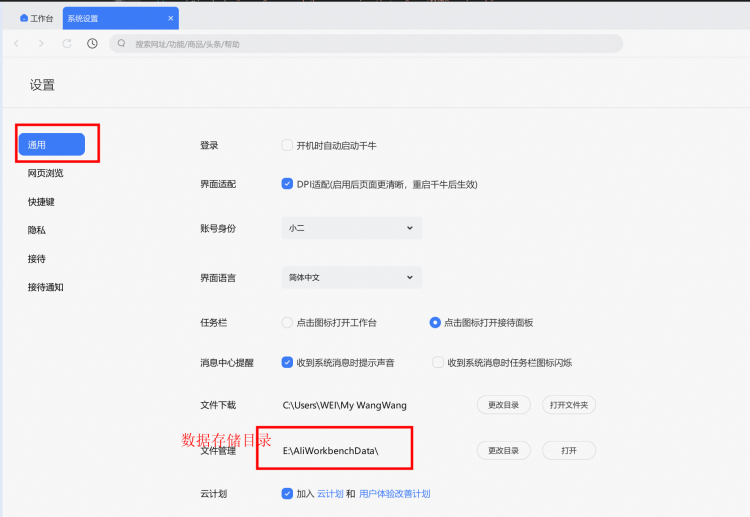Screen dimensions: 750x517
Task: Click the search magnifier icon
Action: 121,44
